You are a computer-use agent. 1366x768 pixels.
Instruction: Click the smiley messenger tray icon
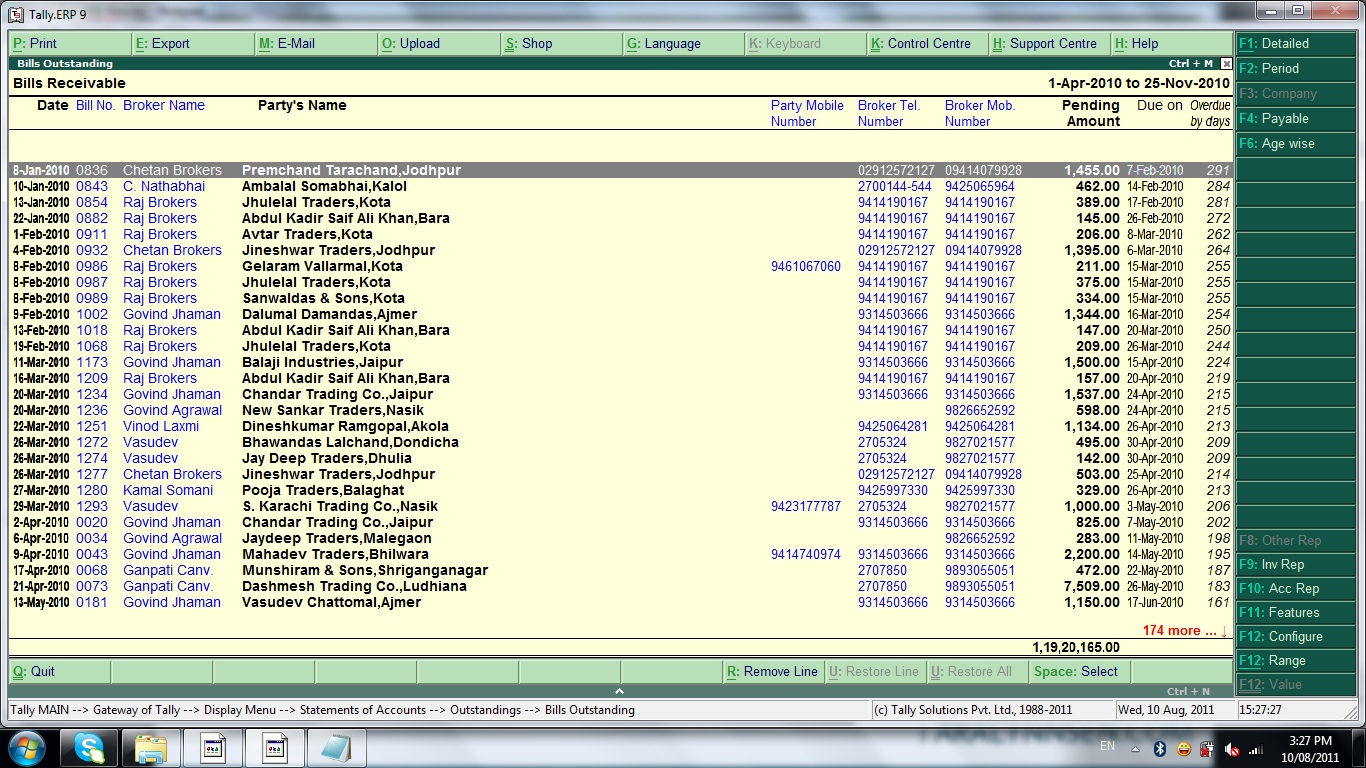point(1184,748)
